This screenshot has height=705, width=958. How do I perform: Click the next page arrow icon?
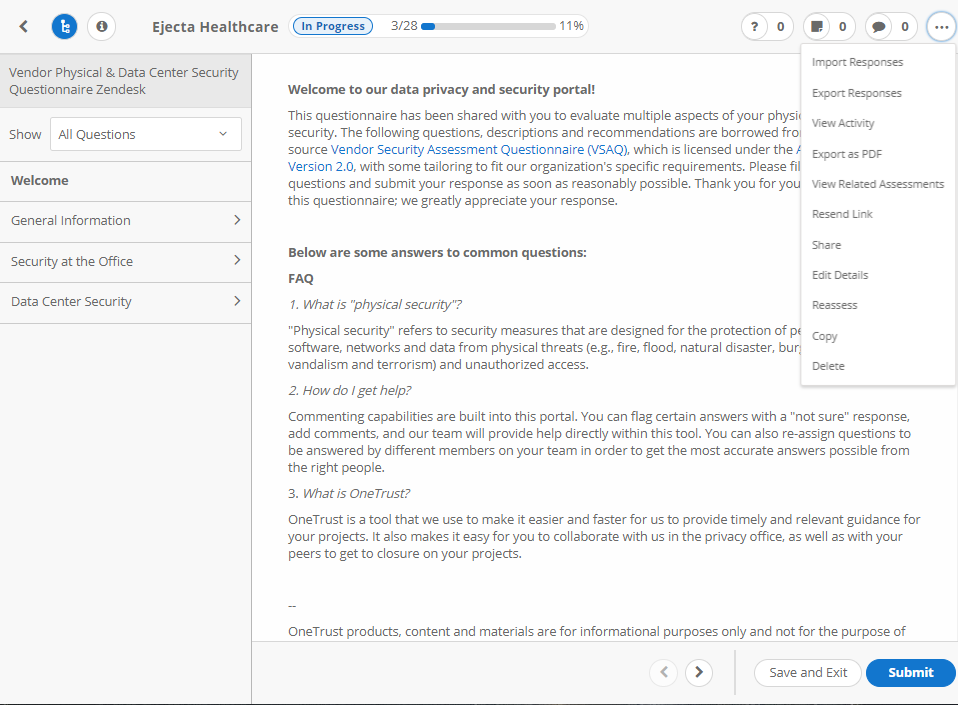pos(698,672)
